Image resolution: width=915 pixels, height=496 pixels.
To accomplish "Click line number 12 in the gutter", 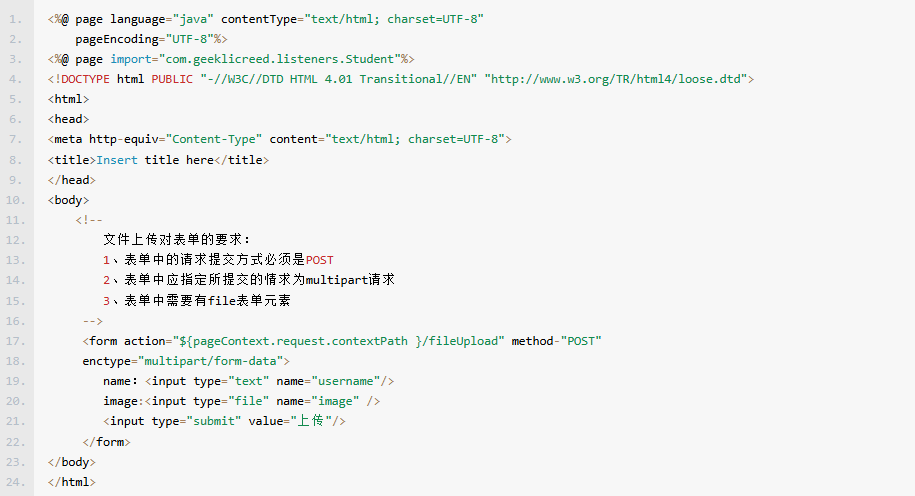I will click(14, 240).
